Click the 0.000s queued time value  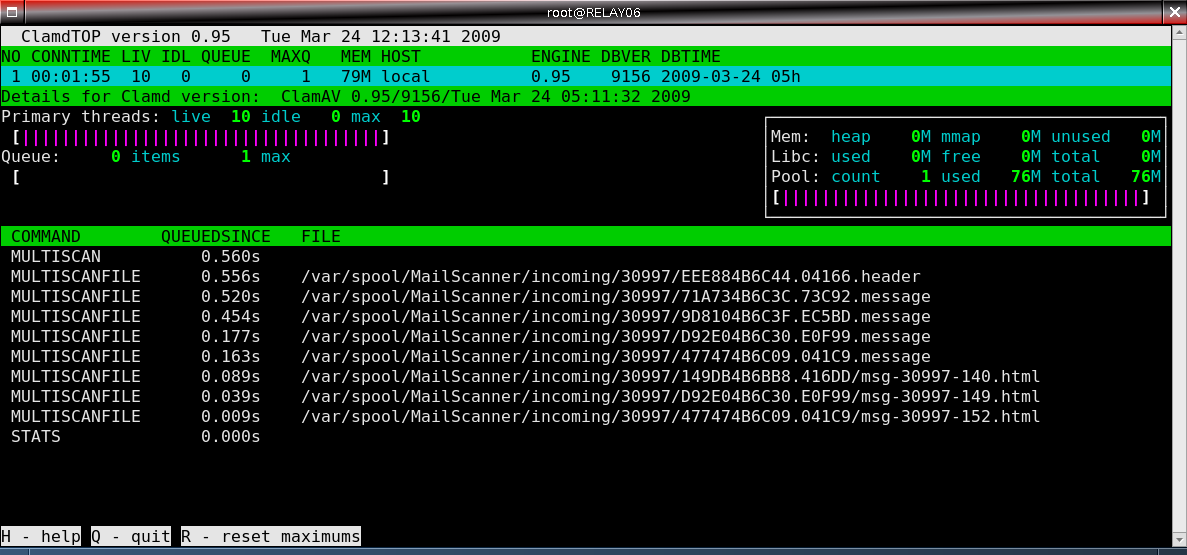pos(231,437)
